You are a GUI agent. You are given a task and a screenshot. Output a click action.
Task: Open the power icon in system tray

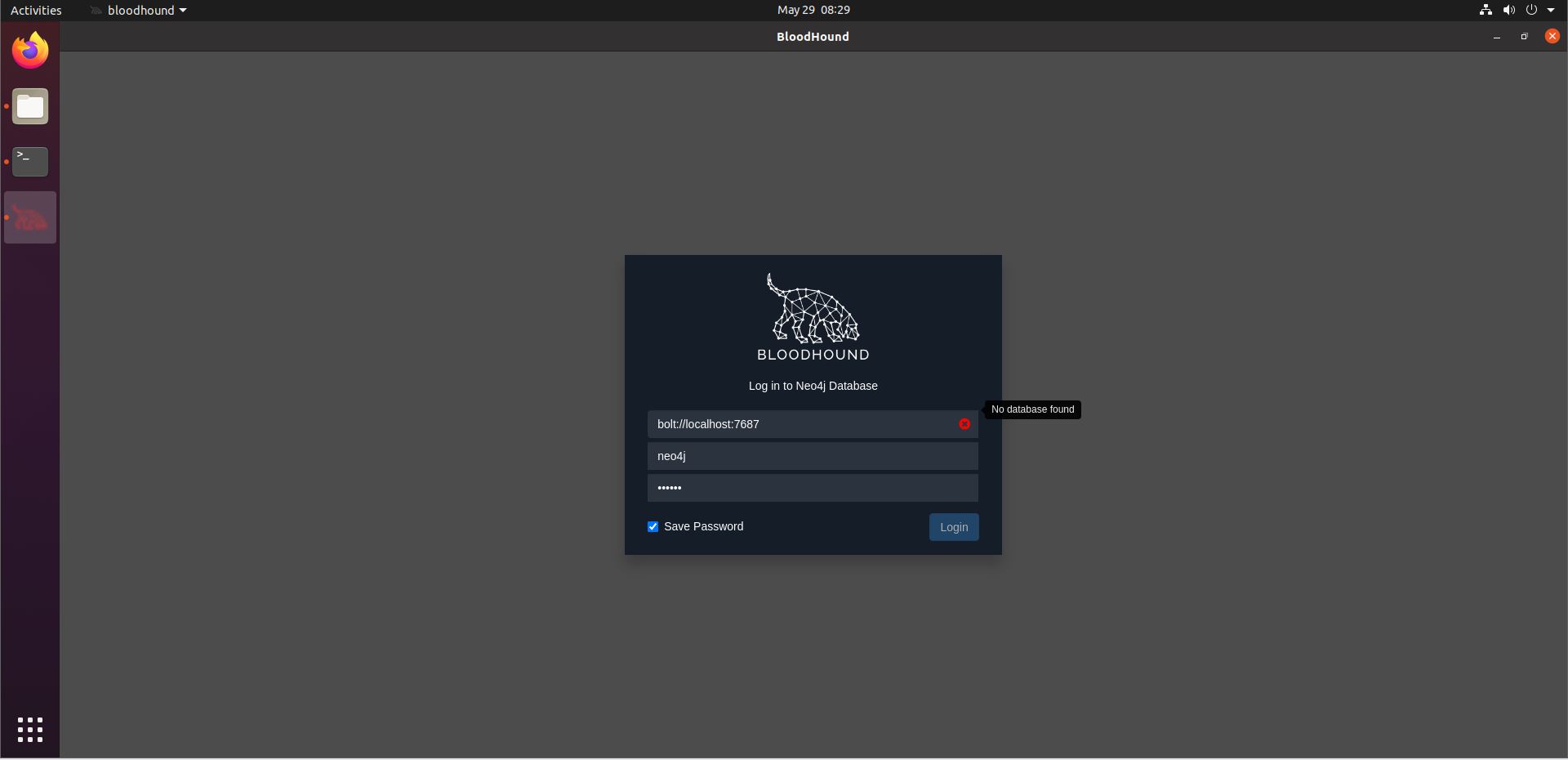click(1531, 10)
